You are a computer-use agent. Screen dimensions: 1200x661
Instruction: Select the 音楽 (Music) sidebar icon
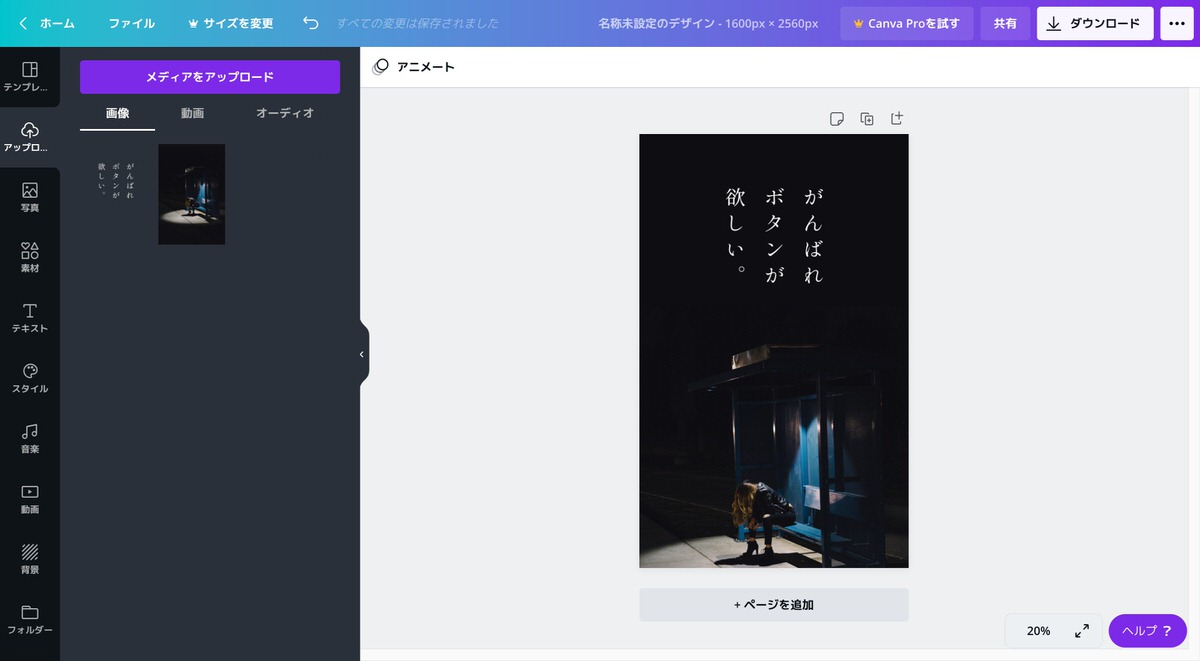pos(29,438)
